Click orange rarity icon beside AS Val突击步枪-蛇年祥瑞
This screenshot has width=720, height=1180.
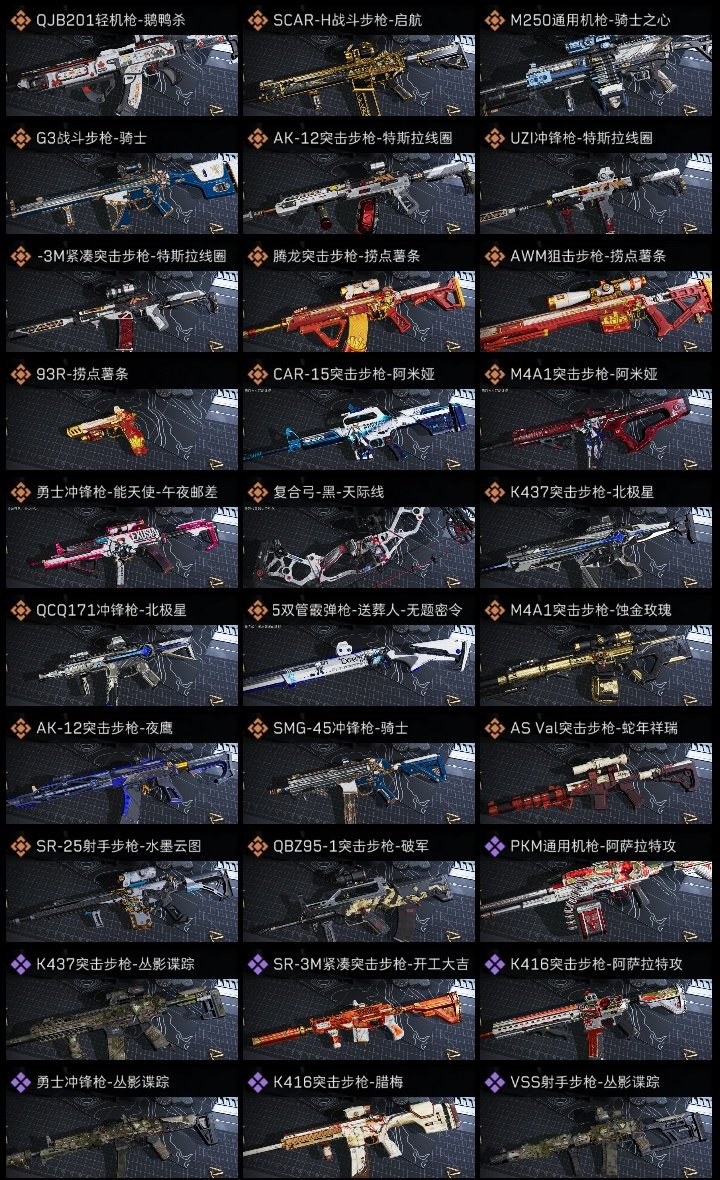click(x=494, y=728)
